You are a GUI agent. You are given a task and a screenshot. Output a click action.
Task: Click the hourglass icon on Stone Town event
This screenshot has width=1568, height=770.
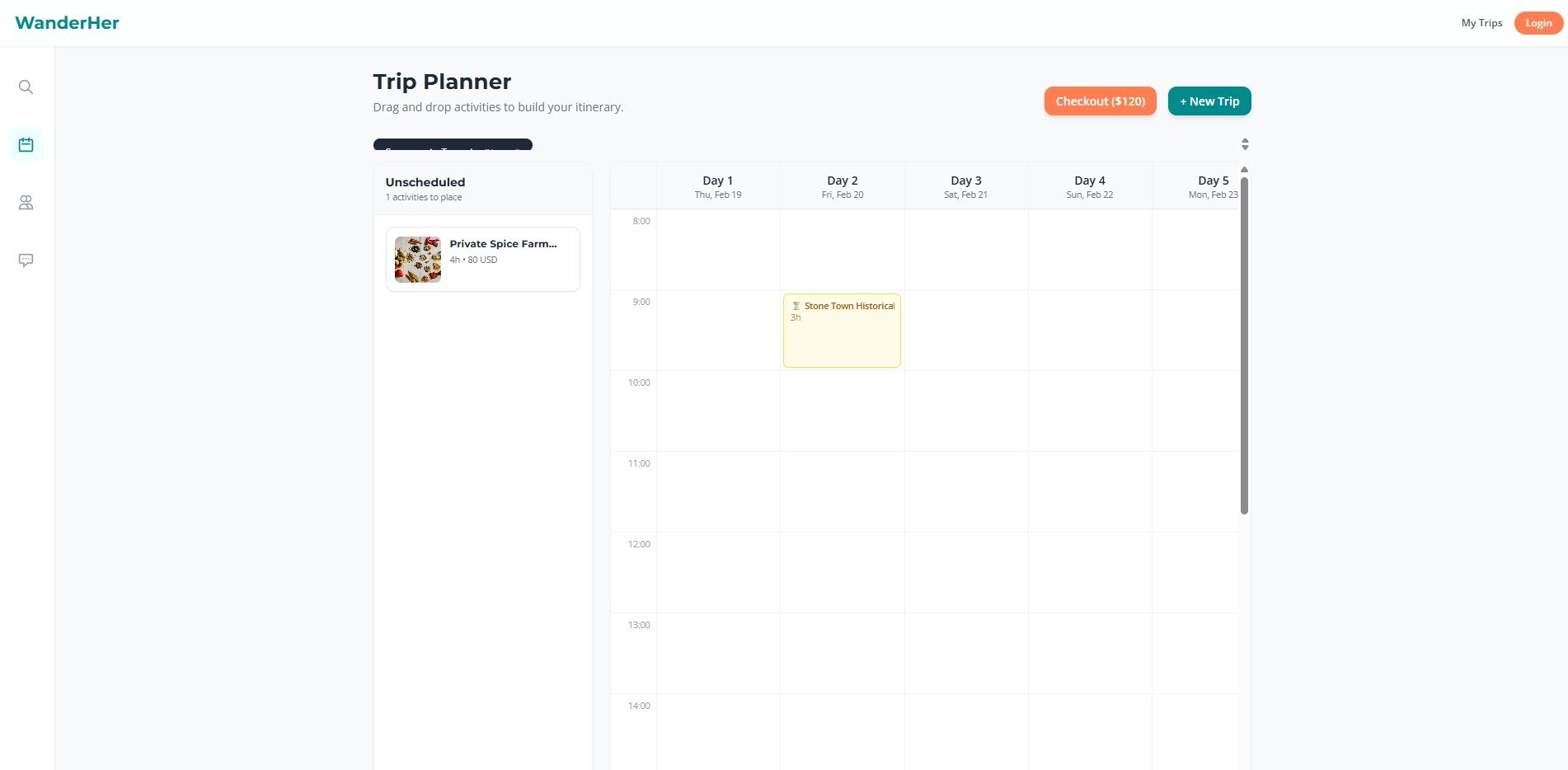point(796,306)
